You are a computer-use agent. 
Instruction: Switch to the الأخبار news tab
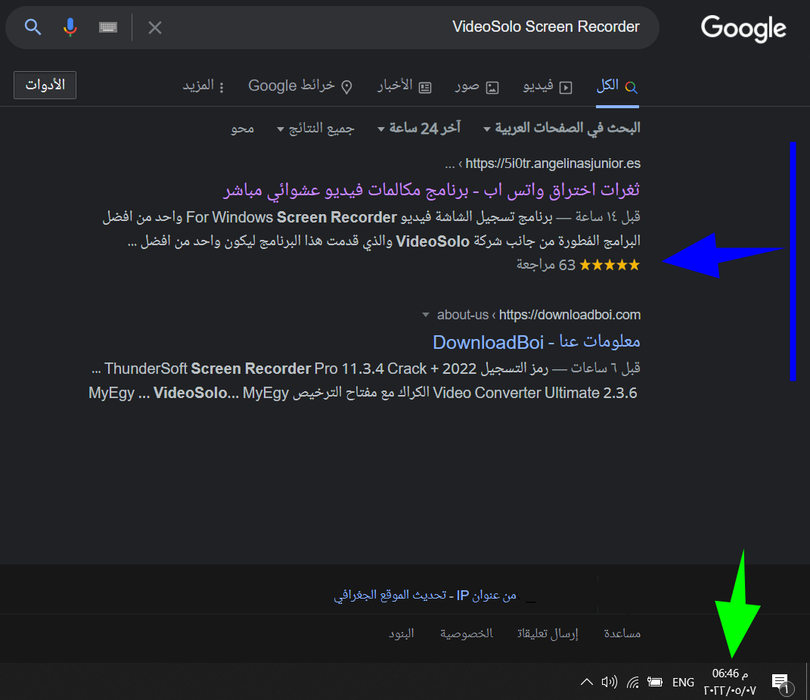pos(404,86)
